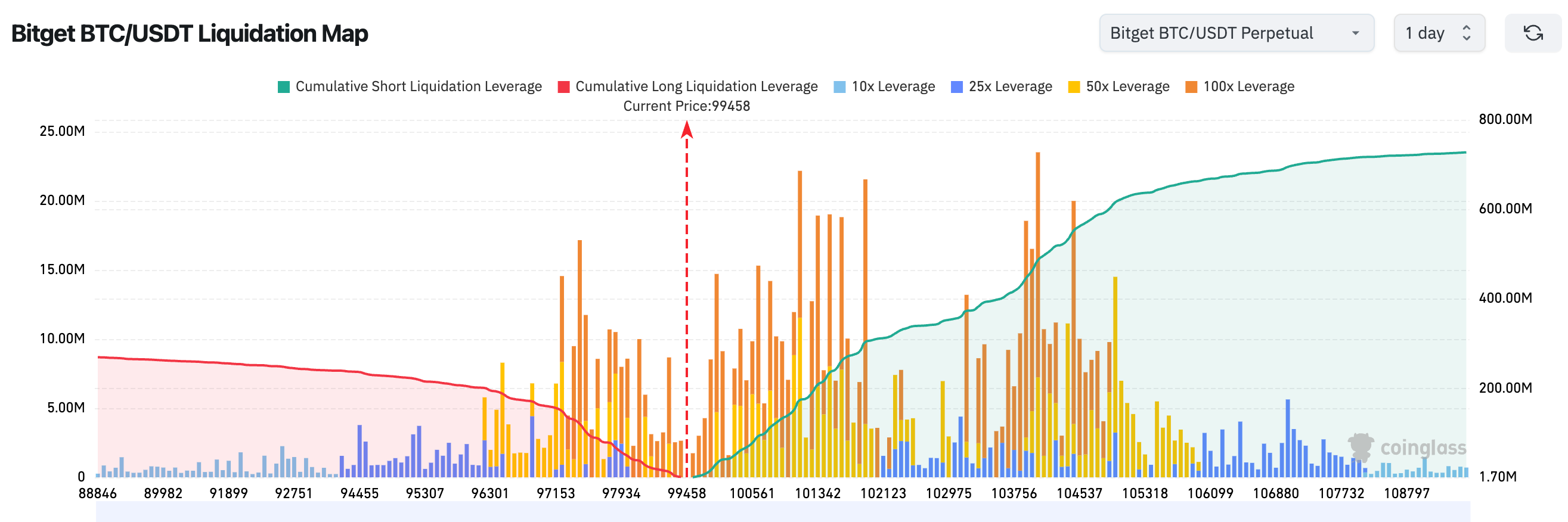Screen dimensions: 1568x522
Task: Click the 800.00M right axis label
Action: pos(1506,119)
